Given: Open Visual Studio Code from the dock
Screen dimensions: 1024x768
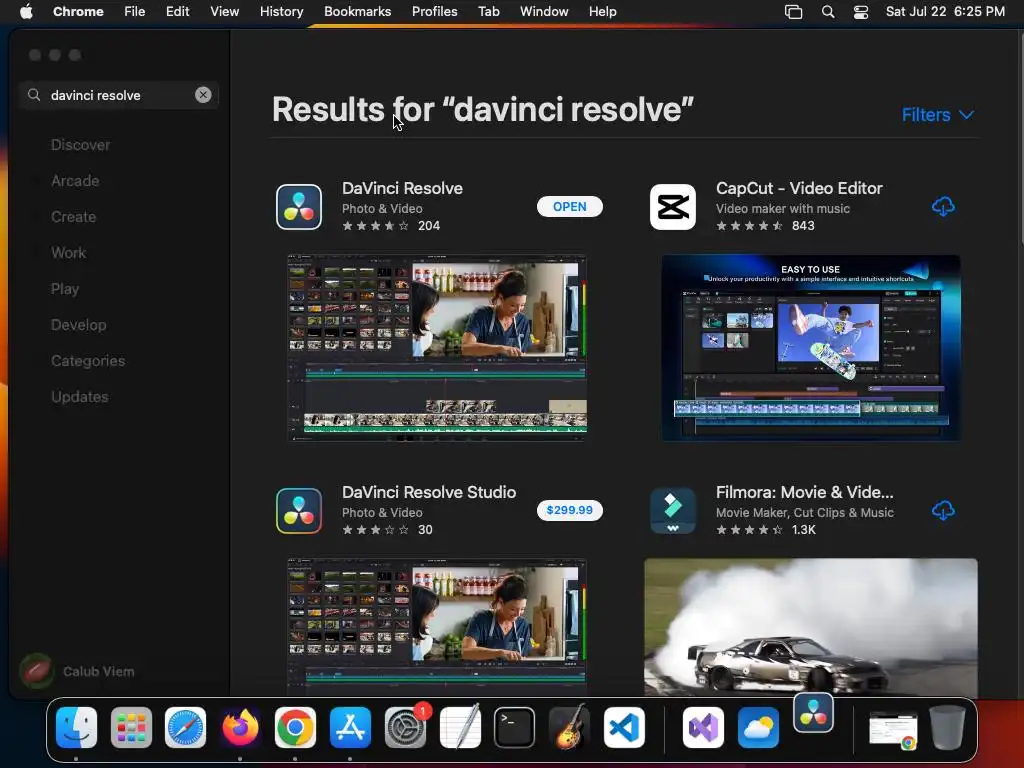Looking at the screenshot, I should pyautogui.click(x=624, y=728).
